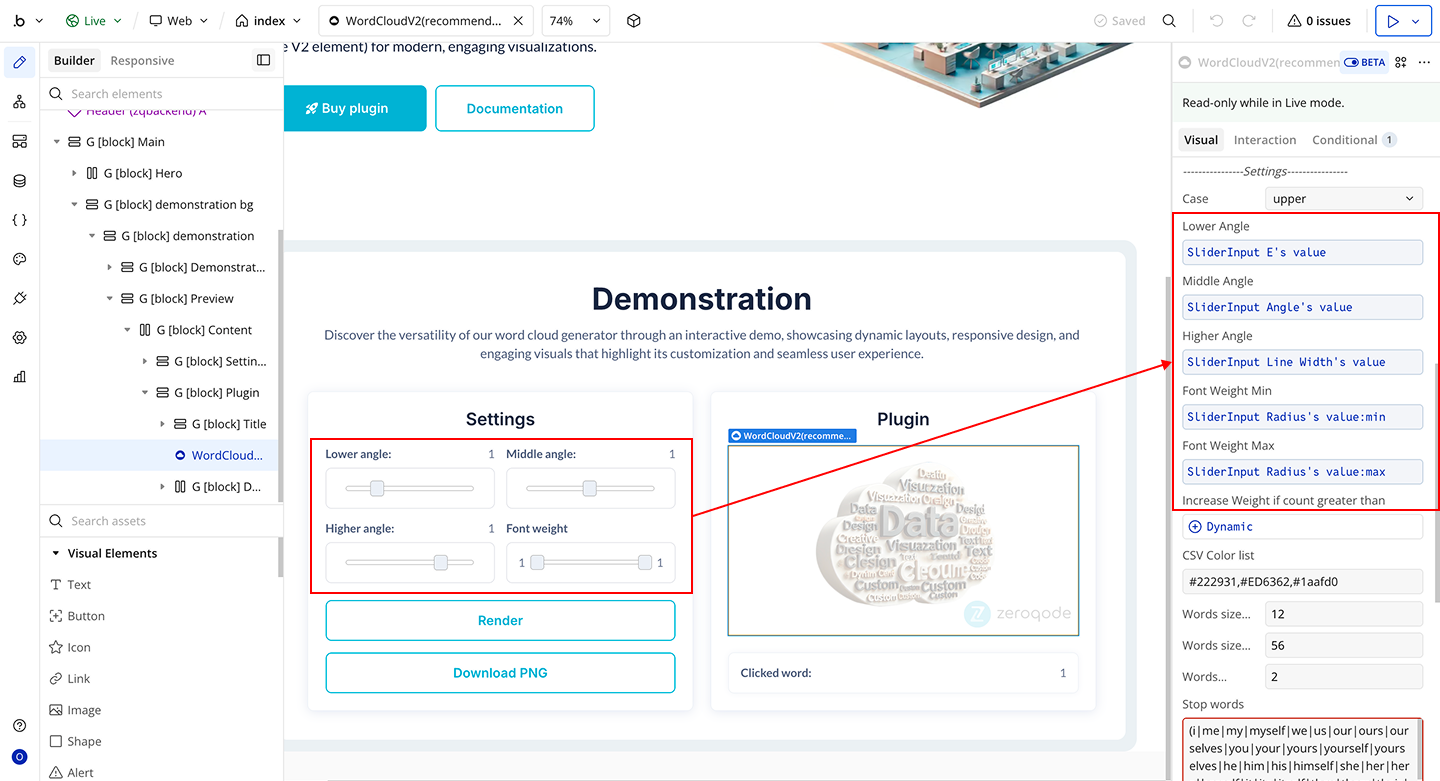Click the redo arrow
This screenshot has width=1440, height=781.
pyautogui.click(x=1249, y=21)
